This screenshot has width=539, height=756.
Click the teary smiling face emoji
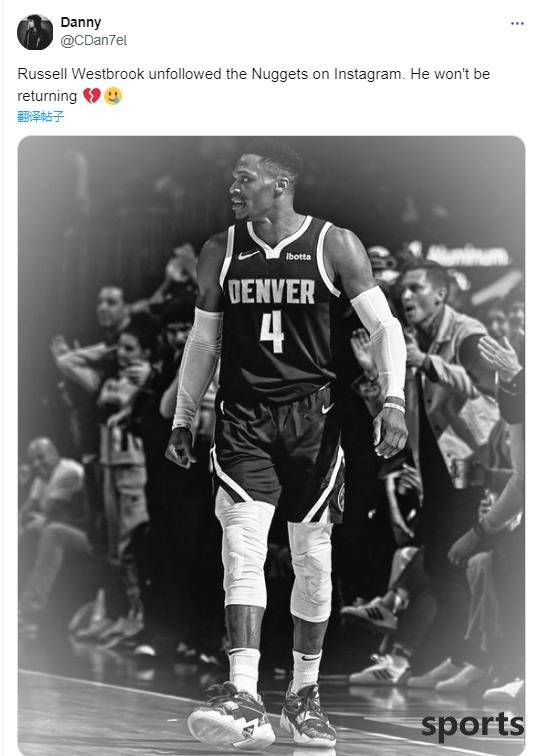(113, 96)
